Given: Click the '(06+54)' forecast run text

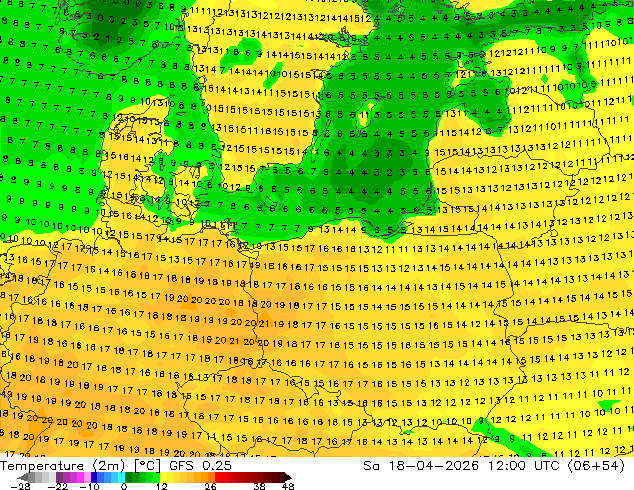Looking at the screenshot, I should click(596, 466).
